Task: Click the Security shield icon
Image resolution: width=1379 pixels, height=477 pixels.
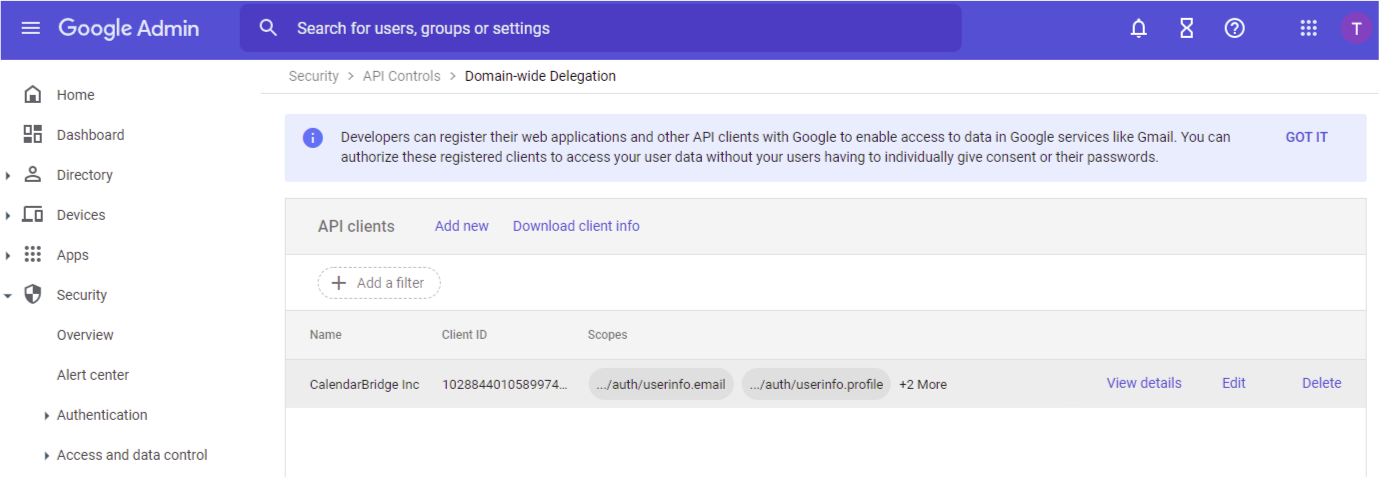Action: point(32,294)
